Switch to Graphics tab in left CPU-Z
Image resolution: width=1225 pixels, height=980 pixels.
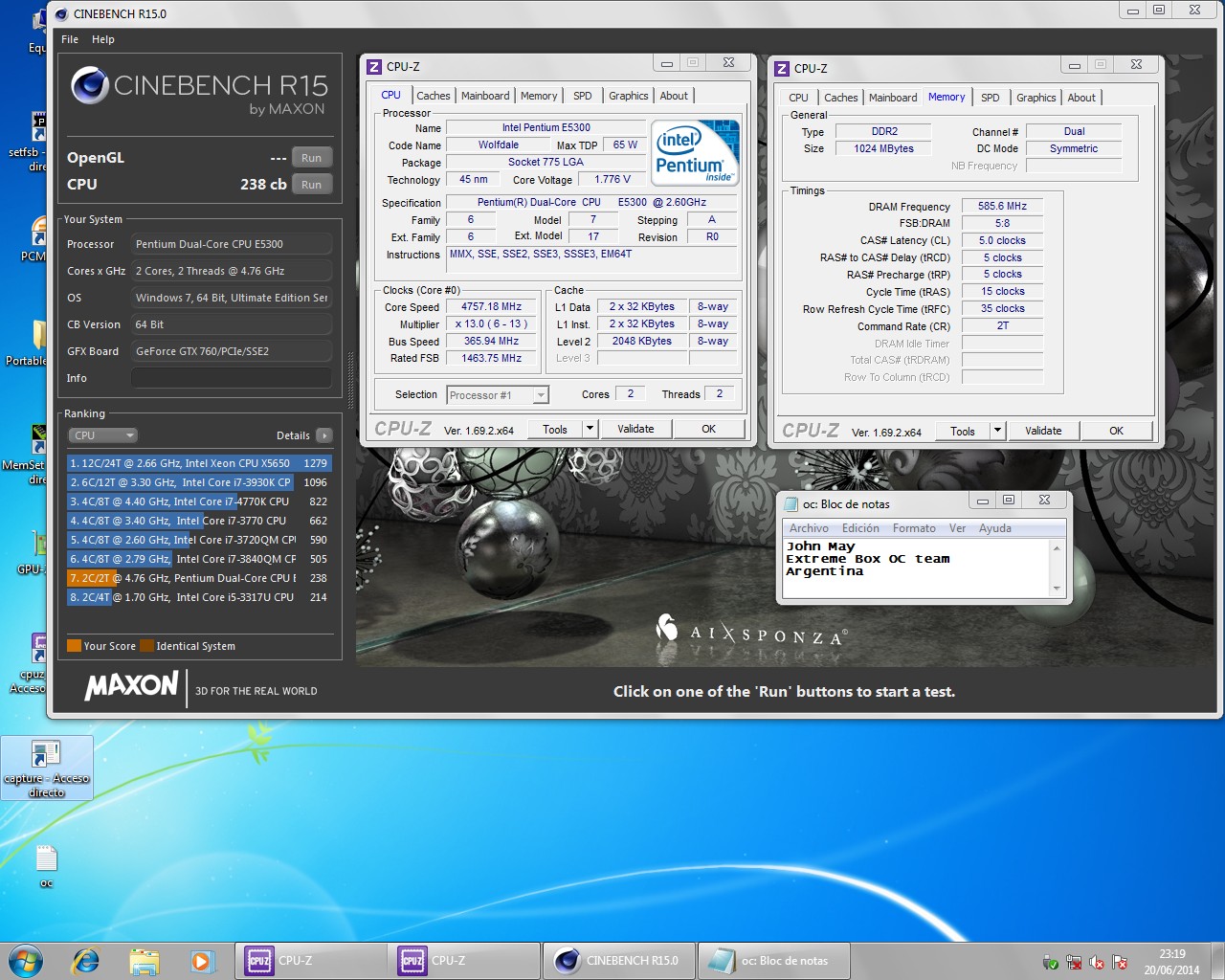click(x=628, y=96)
